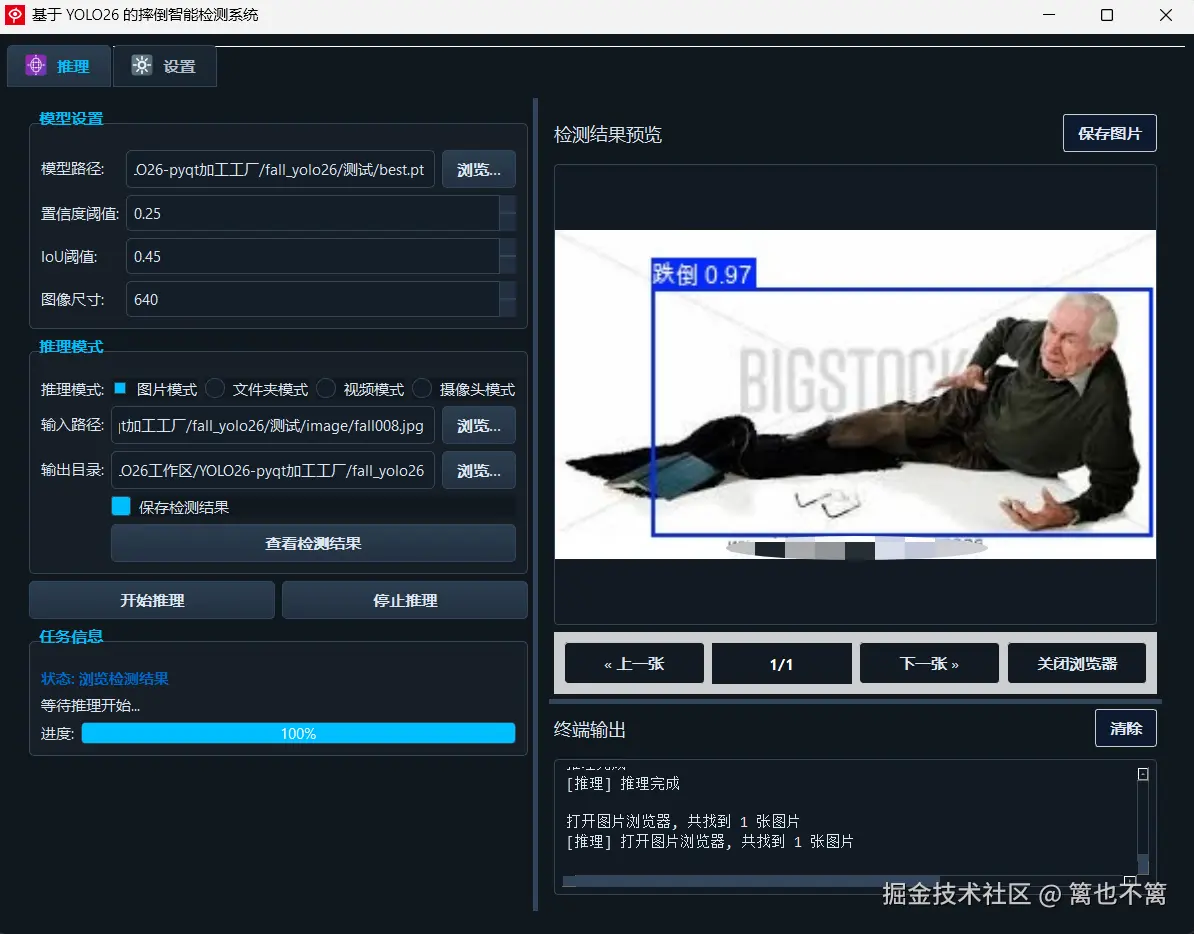Disable the 保存检测结果 checkbox
Viewport: 1194px width, 934px height.
pyautogui.click(x=120, y=506)
